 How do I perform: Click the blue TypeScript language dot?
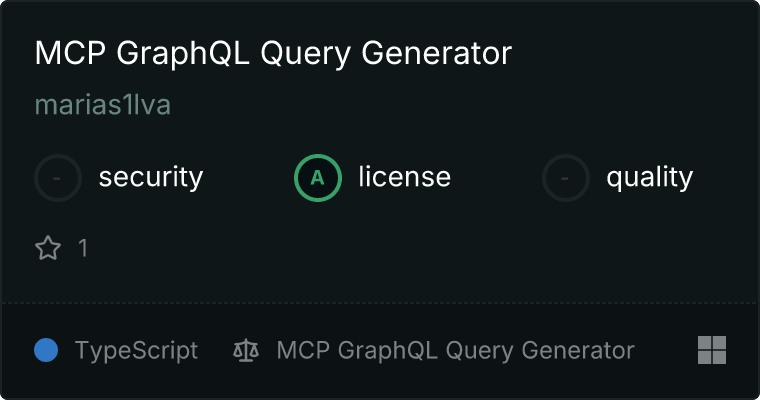[x=46, y=350]
